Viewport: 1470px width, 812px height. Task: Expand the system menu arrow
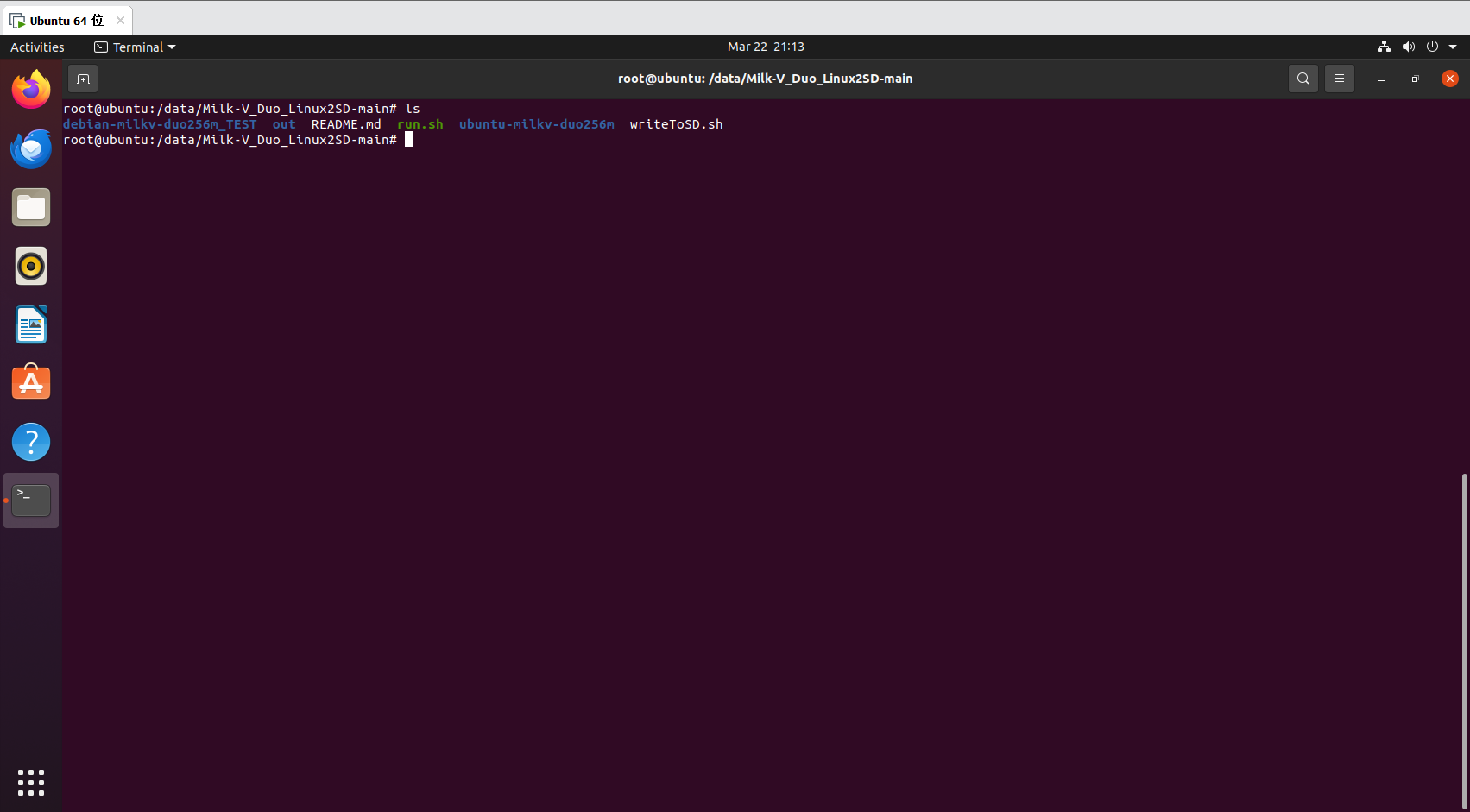(1453, 47)
